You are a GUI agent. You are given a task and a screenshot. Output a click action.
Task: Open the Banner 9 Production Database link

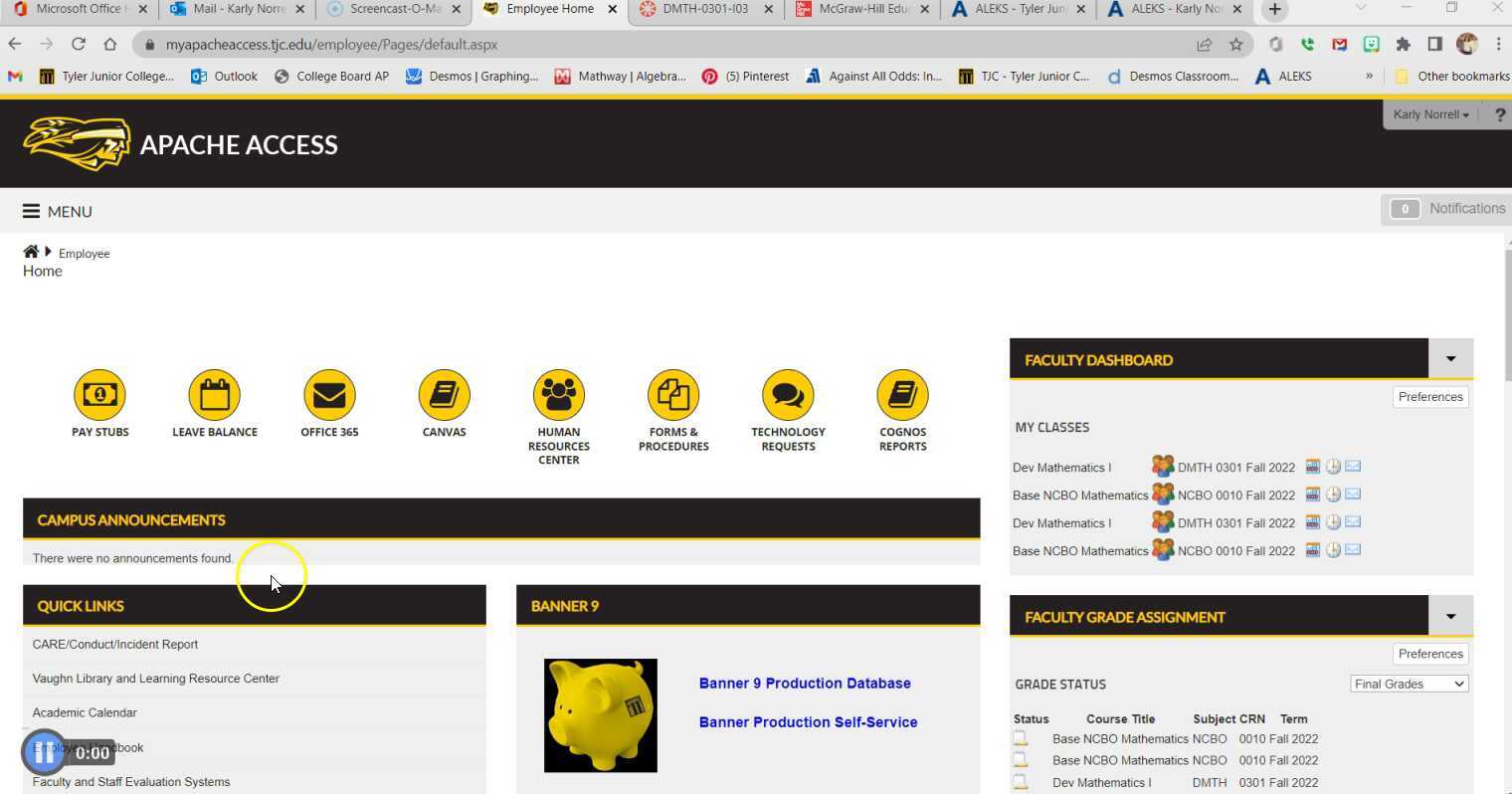pyautogui.click(x=805, y=684)
